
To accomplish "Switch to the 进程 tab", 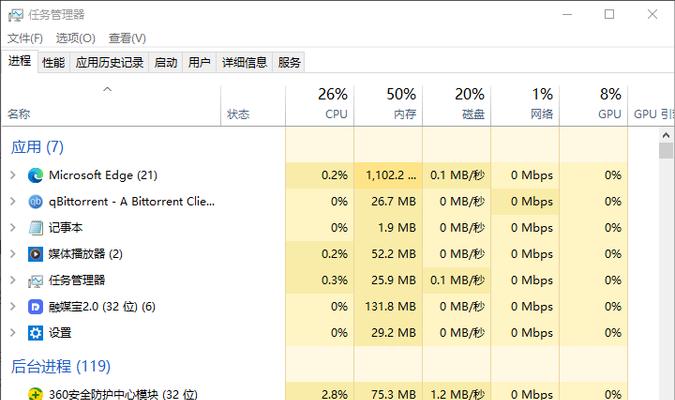I will click(20, 61).
